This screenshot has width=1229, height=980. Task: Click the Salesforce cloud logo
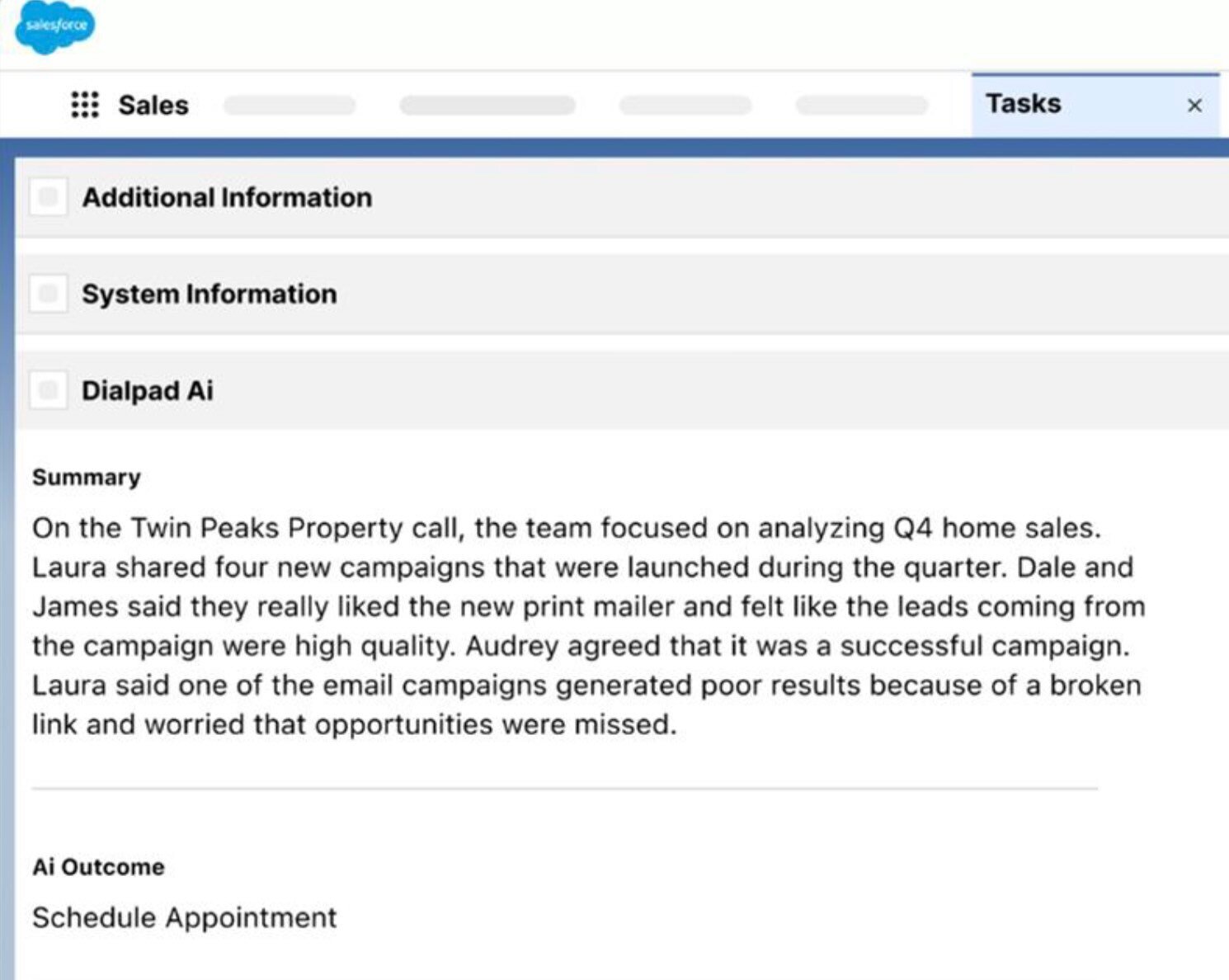[55, 26]
